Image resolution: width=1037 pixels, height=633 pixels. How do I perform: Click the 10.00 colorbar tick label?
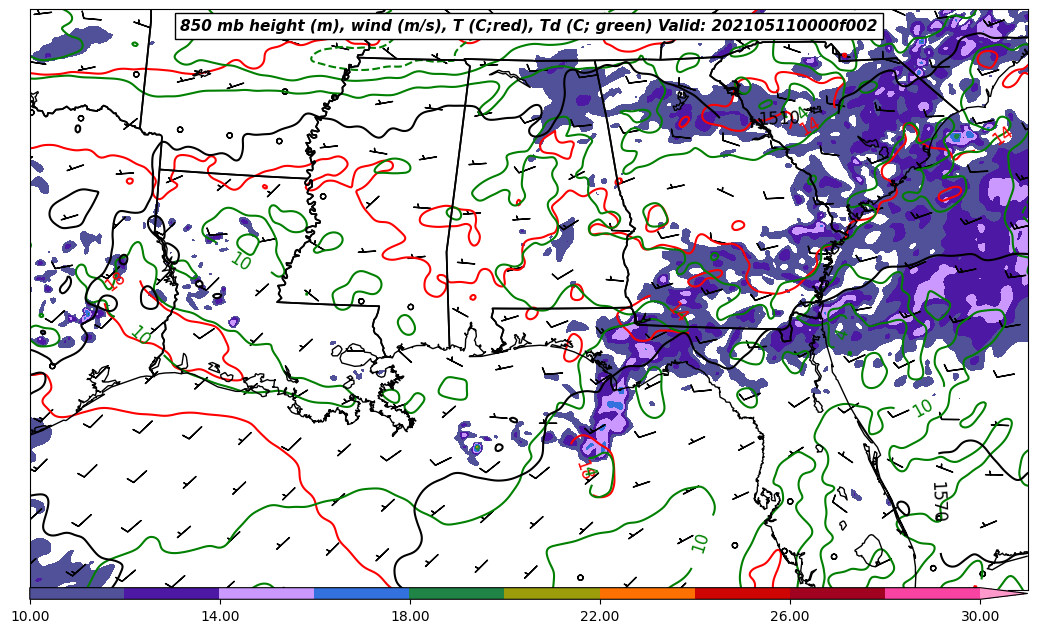[30, 616]
